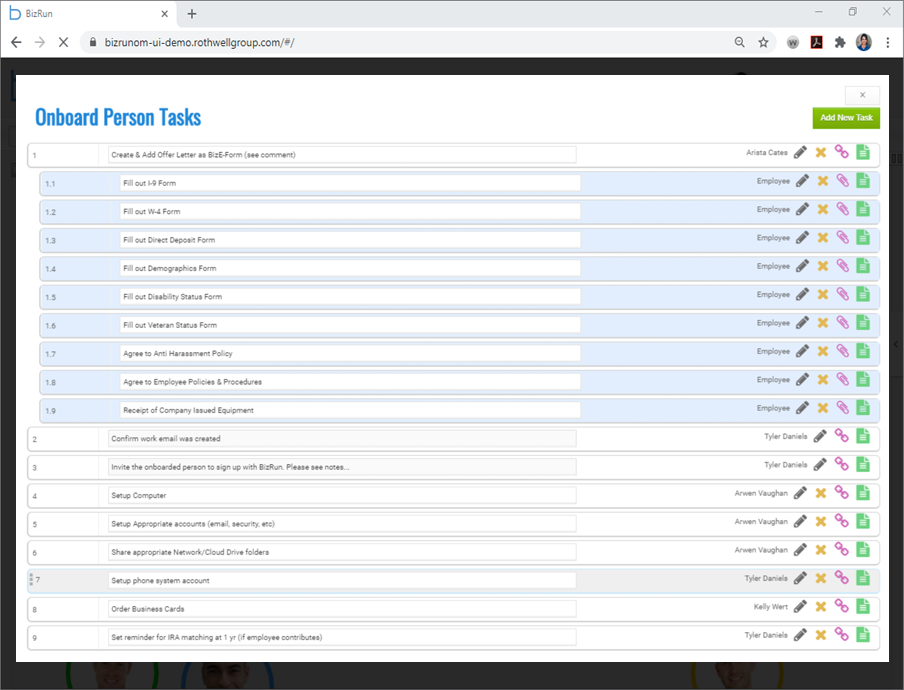
Task: Close the Onboard Person Tasks dialog
Action: 862,95
